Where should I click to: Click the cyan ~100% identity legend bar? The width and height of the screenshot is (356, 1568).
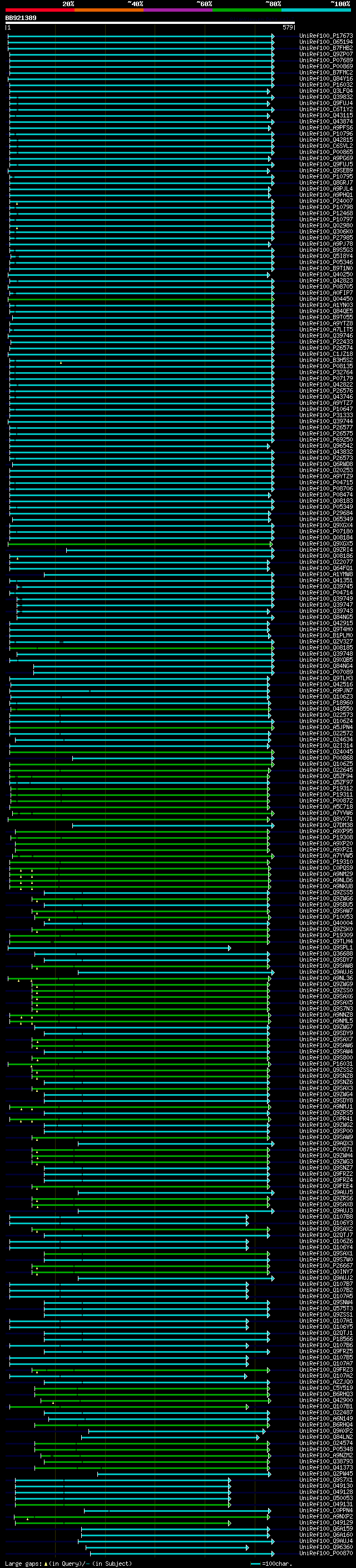pyautogui.click(x=317, y=11)
